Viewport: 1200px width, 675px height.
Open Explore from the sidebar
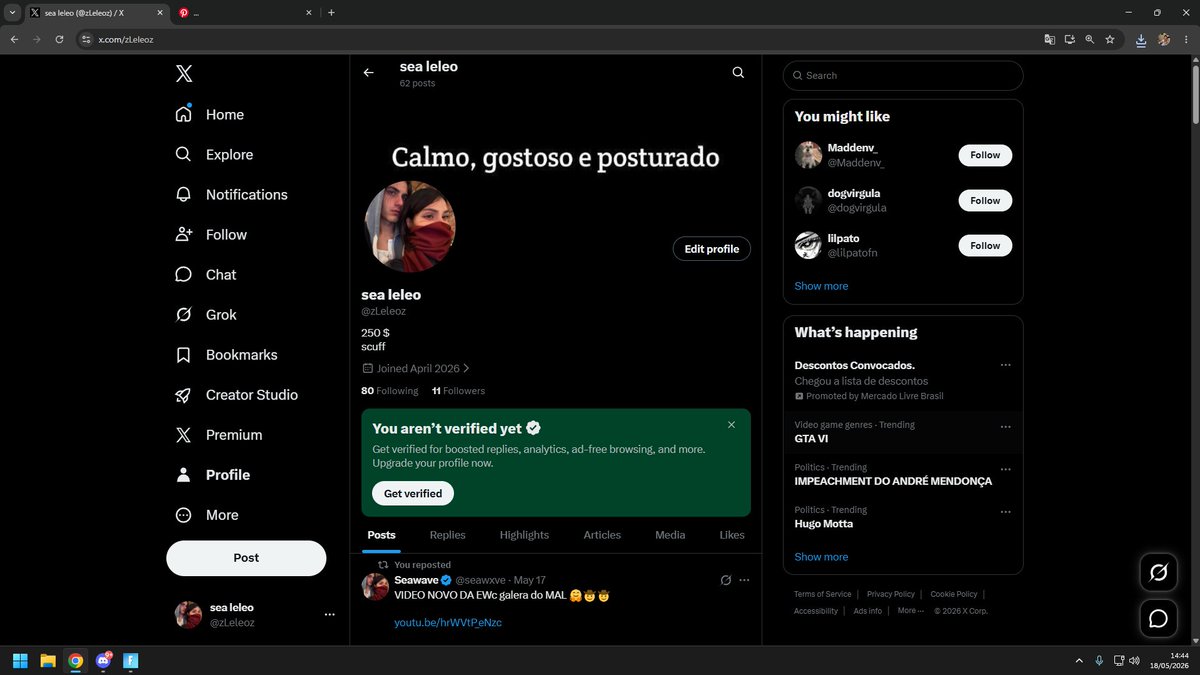tap(214, 155)
